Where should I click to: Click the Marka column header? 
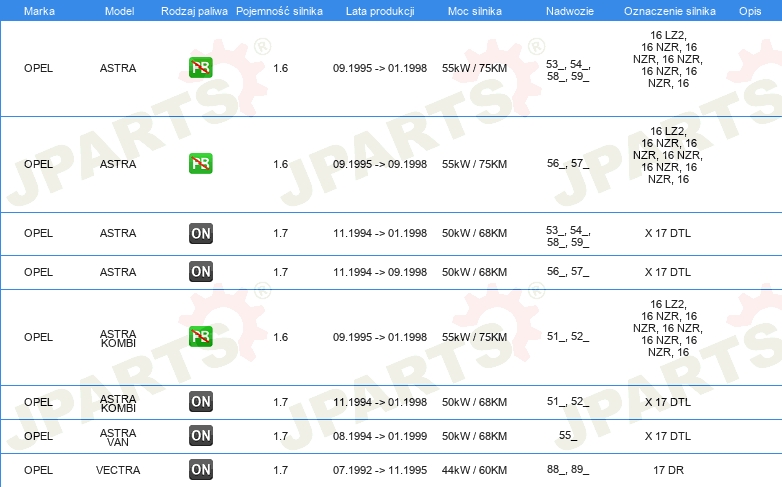[39, 11]
